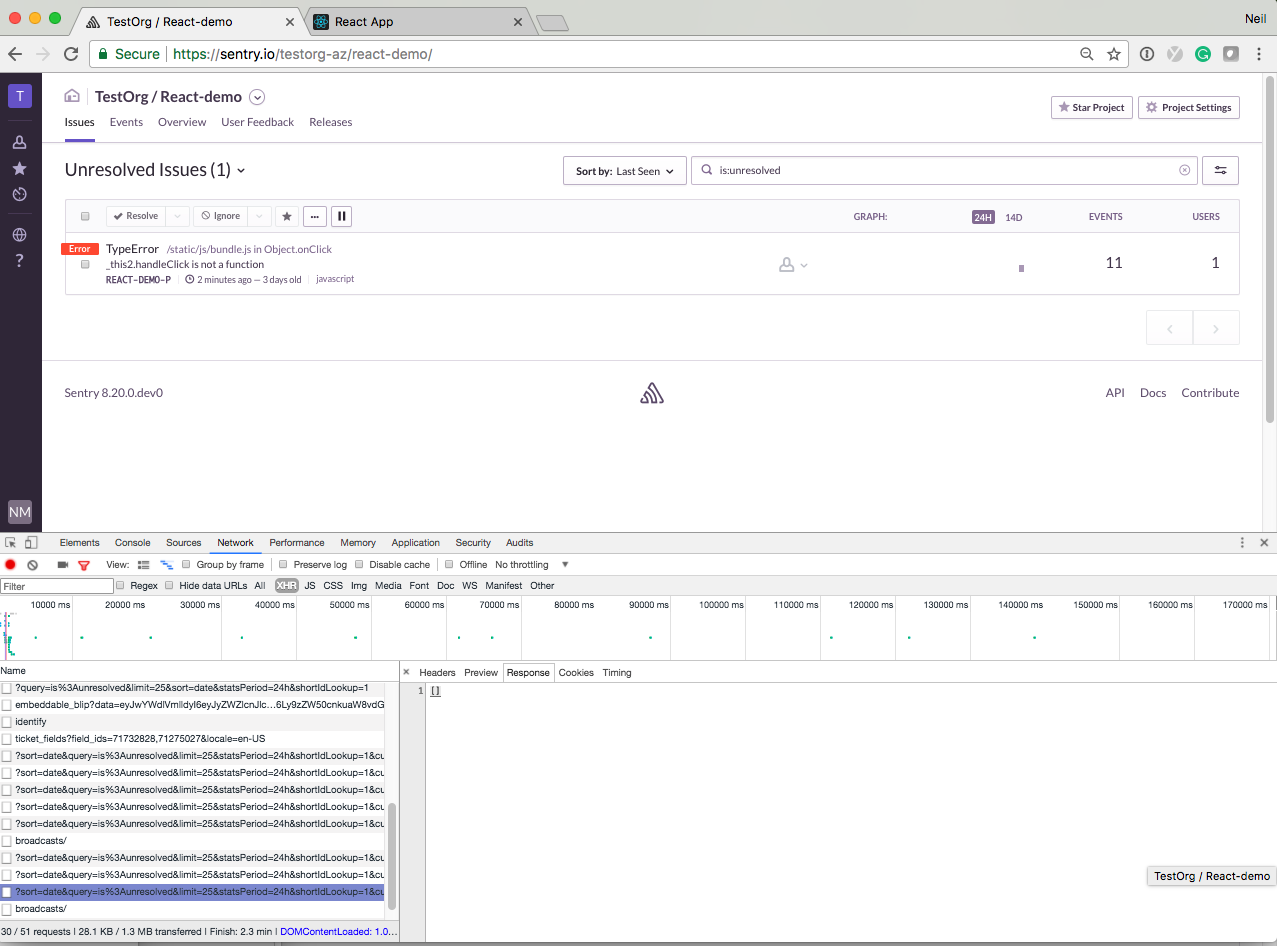Toggle the search filters sidebar button
This screenshot has width=1277, height=946.
tap(1220, 170)
